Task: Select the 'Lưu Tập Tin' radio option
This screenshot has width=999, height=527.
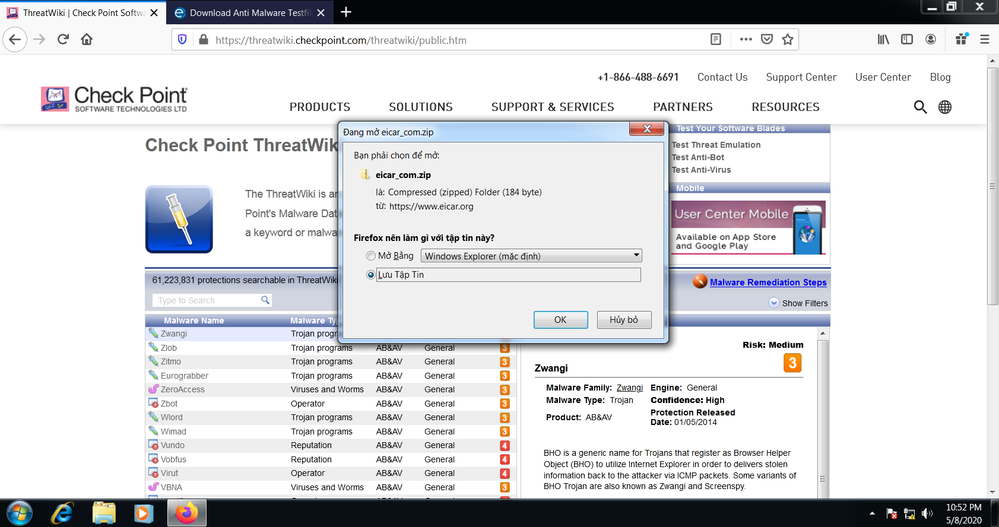Action: click(x=371, y=275)
